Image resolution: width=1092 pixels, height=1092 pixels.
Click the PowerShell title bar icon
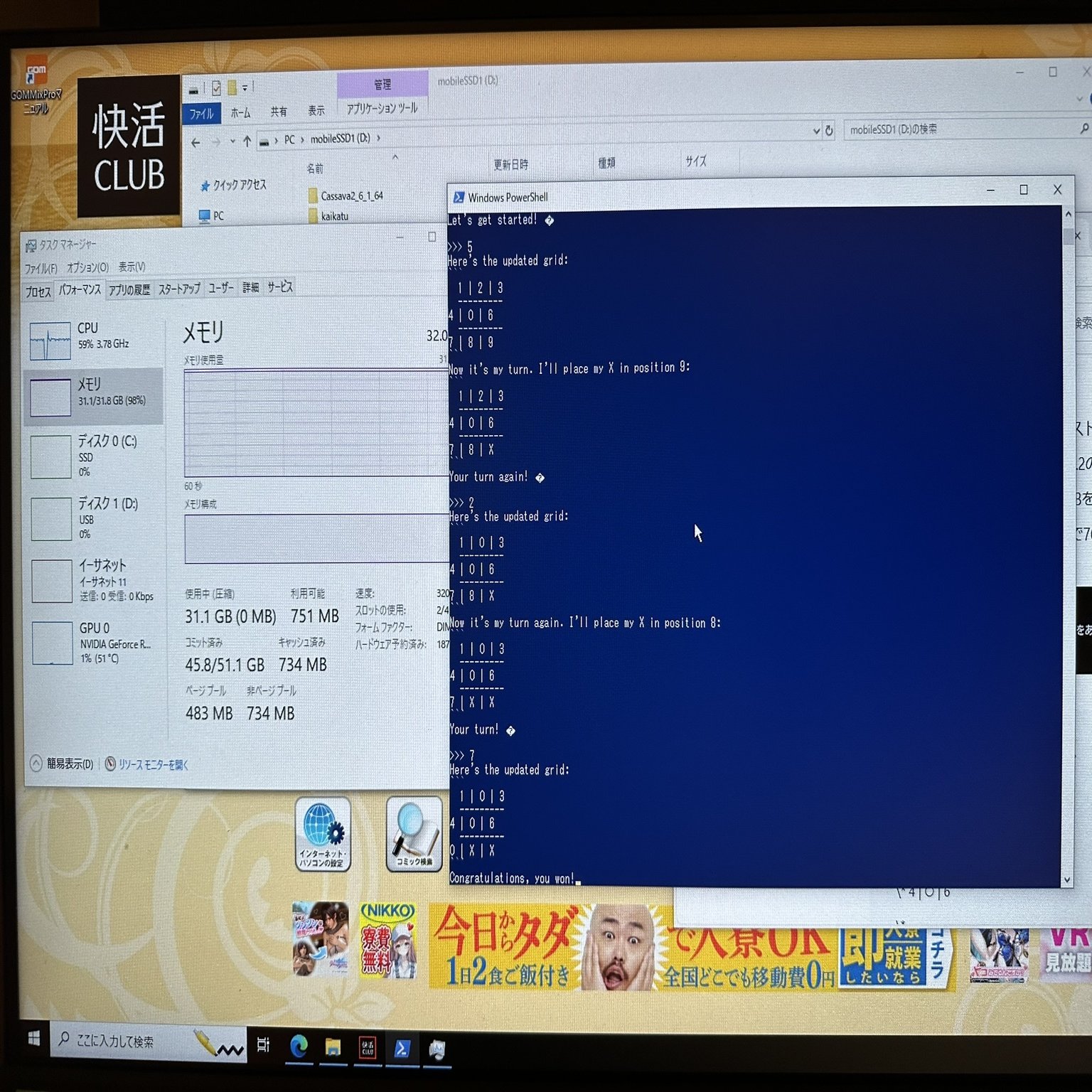coord(459,198)
